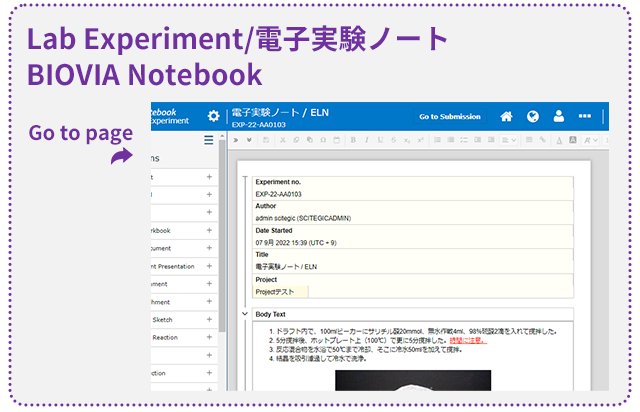The image size is (640, 412).
Task: Click plus next to Presentation item
Action: pos(209,266)
